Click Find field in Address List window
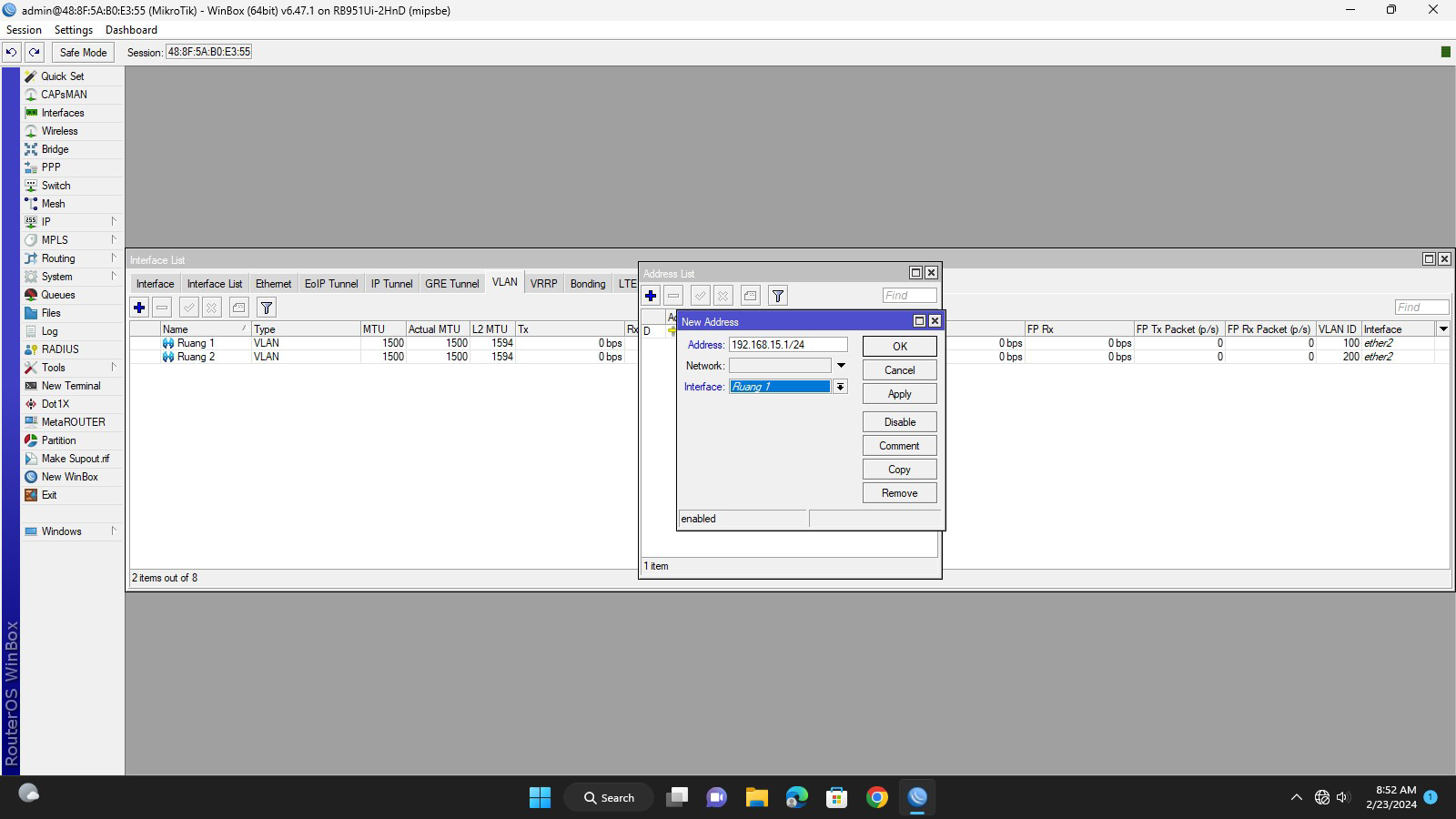The width and height of the screenshot is (1456, 819). [x=909, y=296]
